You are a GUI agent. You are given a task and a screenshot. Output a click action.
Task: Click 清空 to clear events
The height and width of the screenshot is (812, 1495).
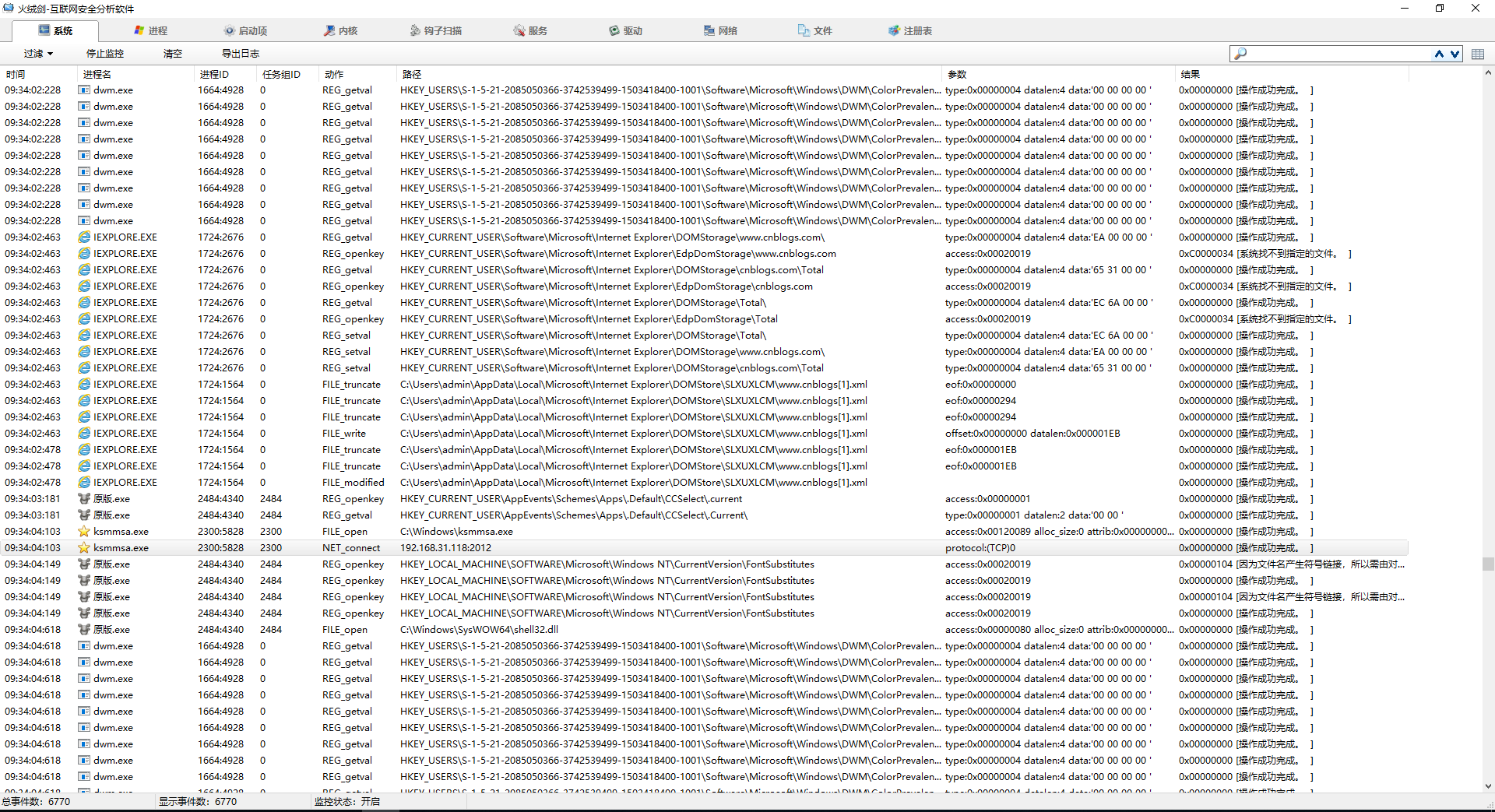coord(173,54)
